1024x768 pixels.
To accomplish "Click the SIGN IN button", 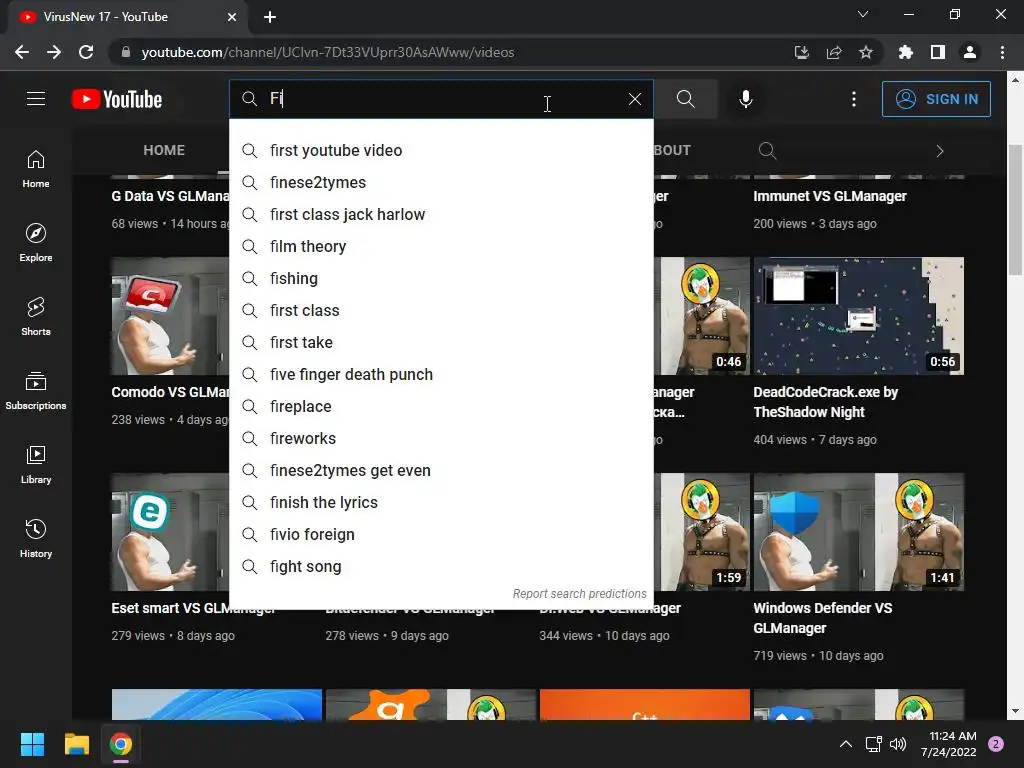I will click(936, 99).
